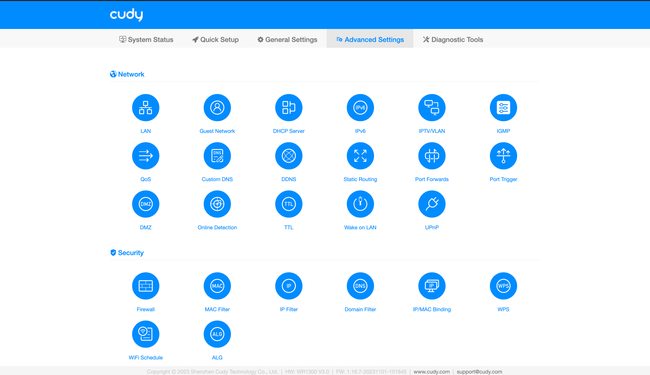This screenshot has width=650, height=375.
Task: Open the DHCP Server icon
Action: click(289, 108)
